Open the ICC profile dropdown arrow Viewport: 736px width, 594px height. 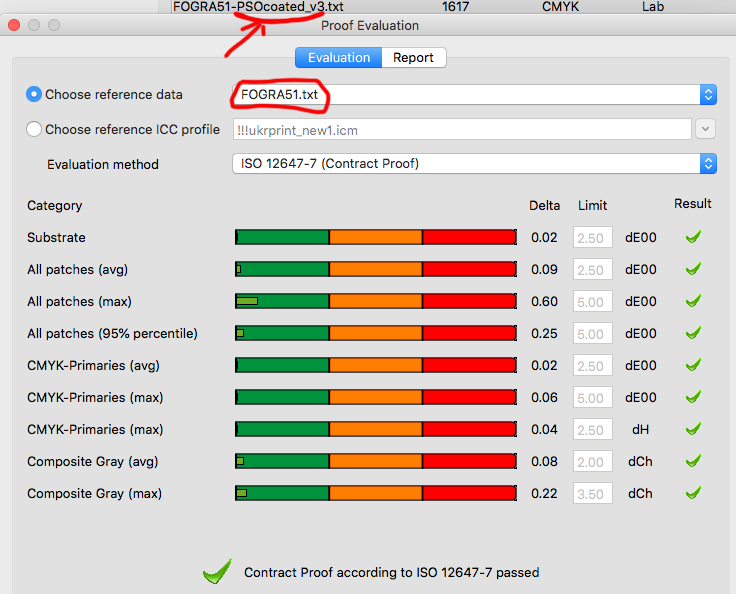pos(705,129)
